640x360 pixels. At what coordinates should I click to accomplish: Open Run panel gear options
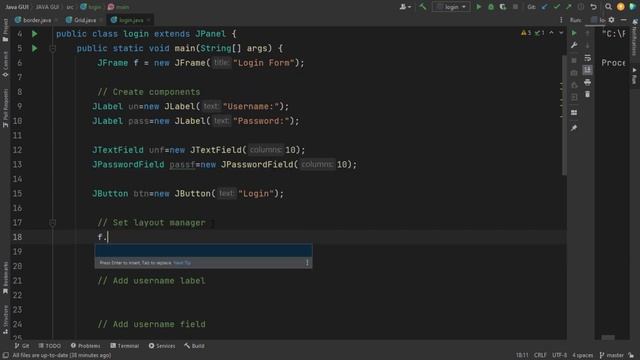click(611, 20)
